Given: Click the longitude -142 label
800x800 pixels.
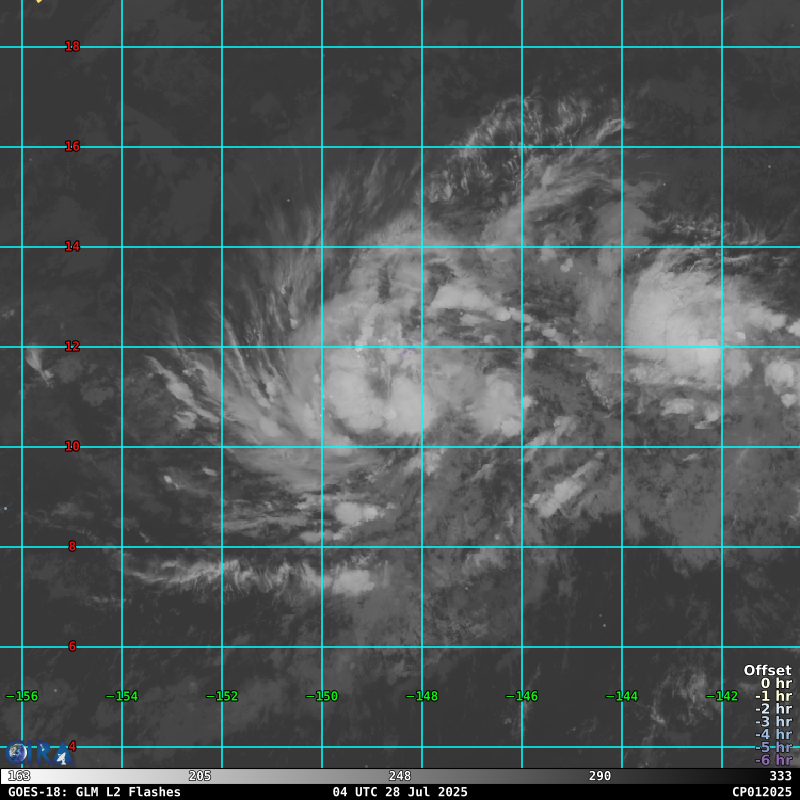Looking at the screenshot, I should (x=722, y=696).
